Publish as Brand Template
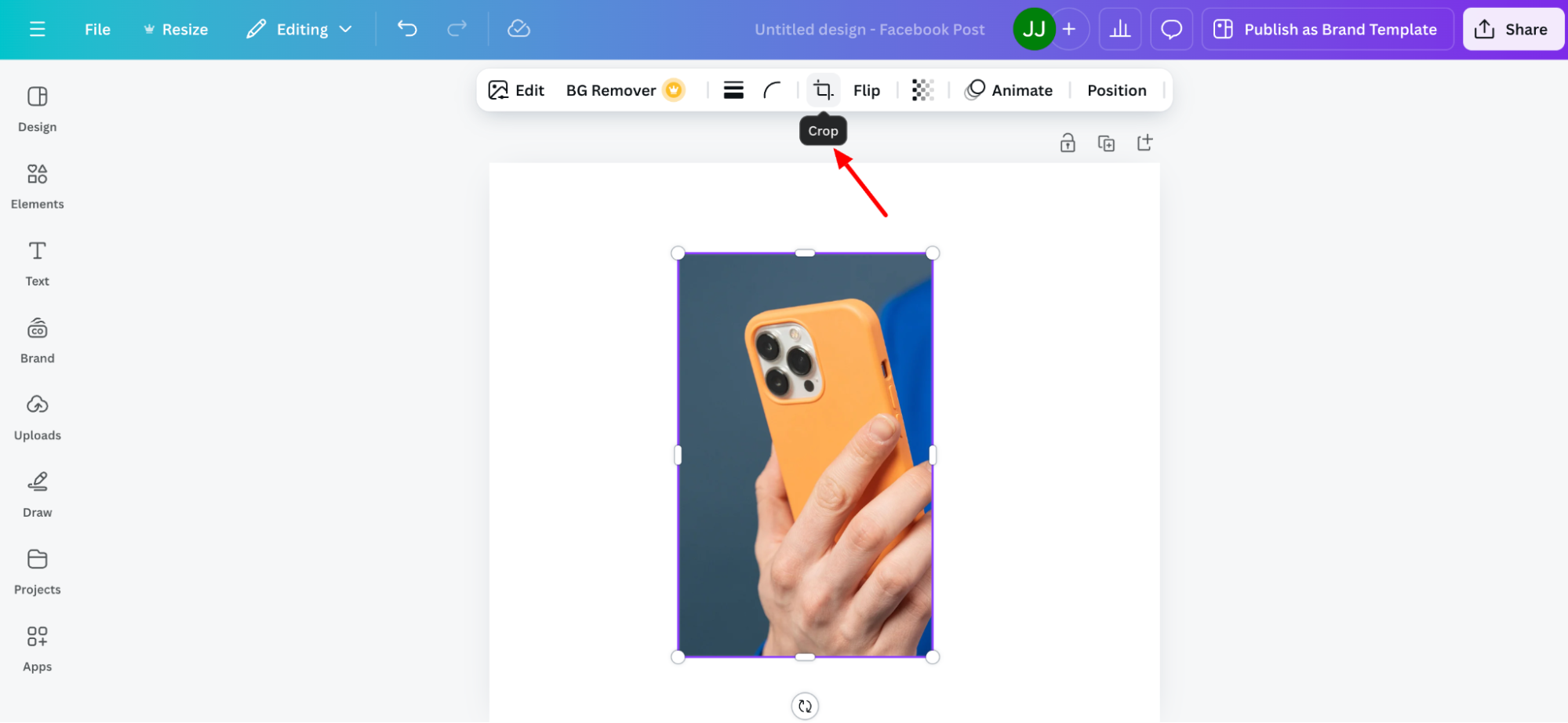The image size is (1568, 723). coord(1327,29)
